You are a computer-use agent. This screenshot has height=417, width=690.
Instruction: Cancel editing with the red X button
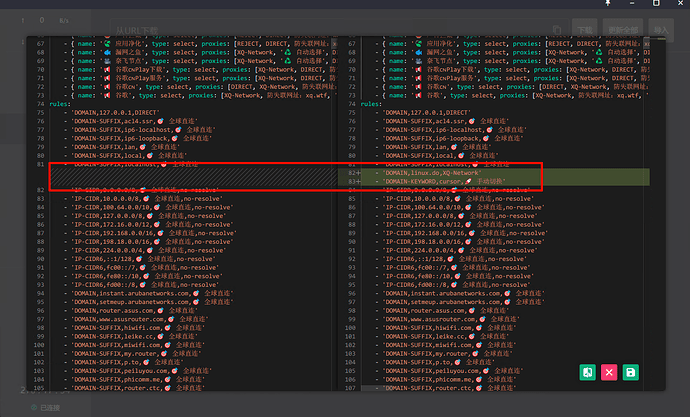pyautogui.click(x=609, y=373)
